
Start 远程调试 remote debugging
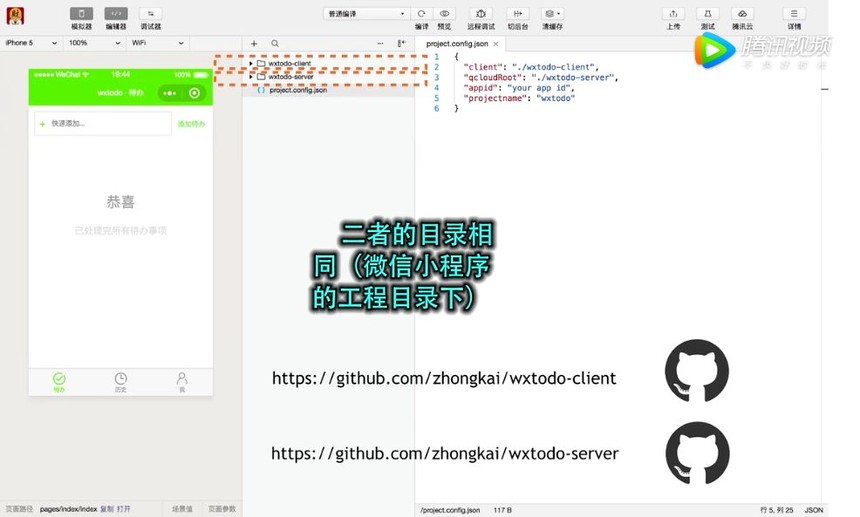click(x=480, y=14)
